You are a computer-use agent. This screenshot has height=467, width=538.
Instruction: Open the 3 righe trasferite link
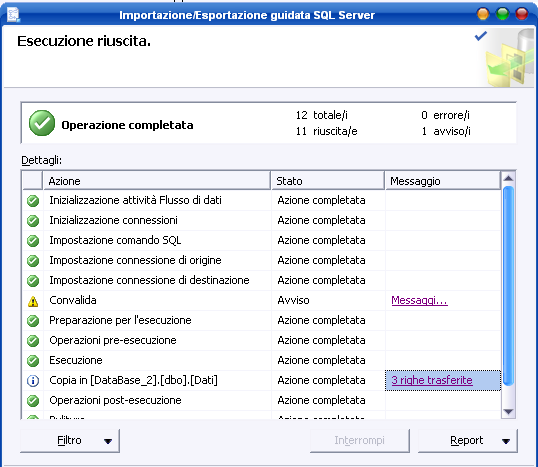click(432, 380)
